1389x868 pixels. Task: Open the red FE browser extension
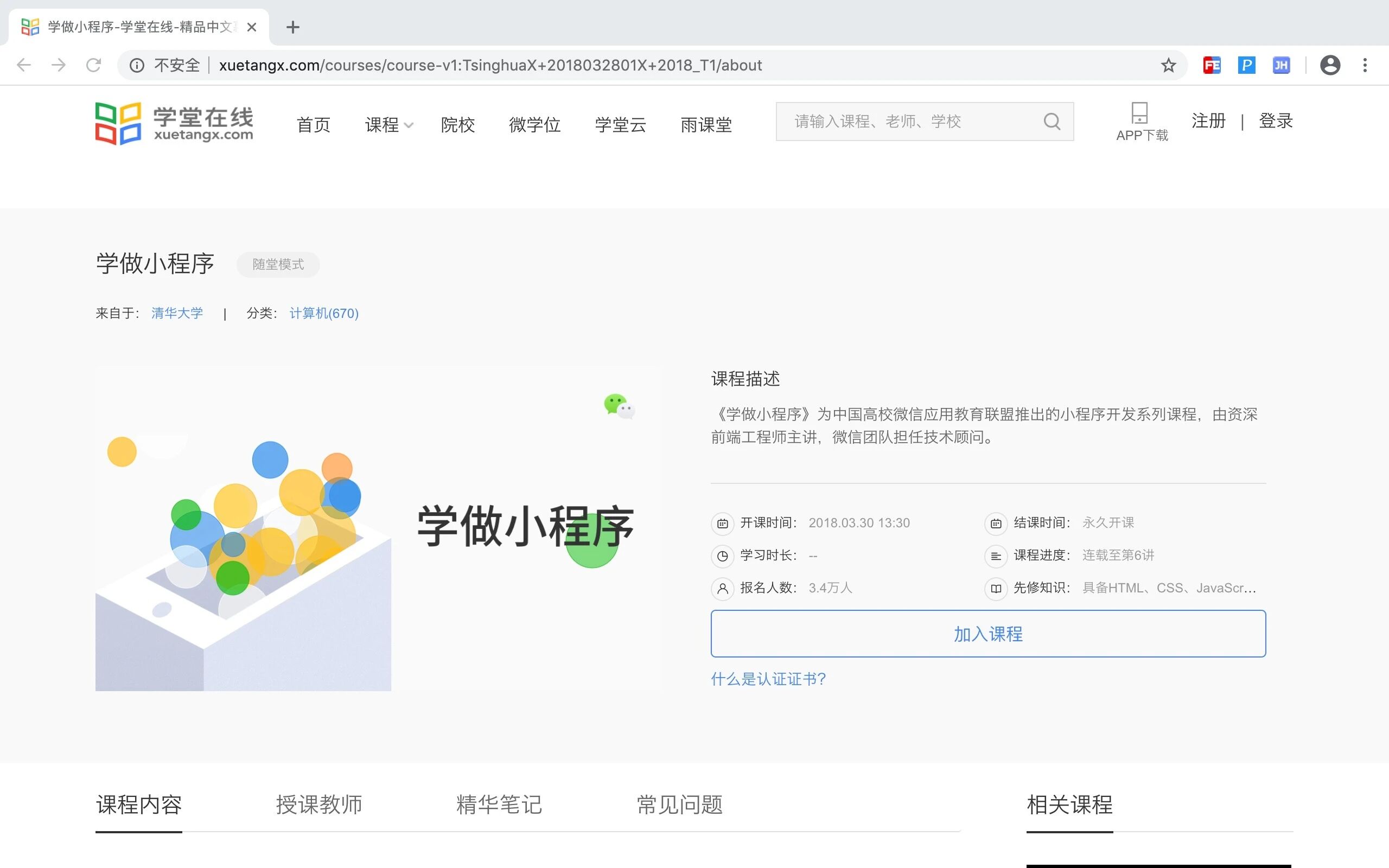[1212, 66]
